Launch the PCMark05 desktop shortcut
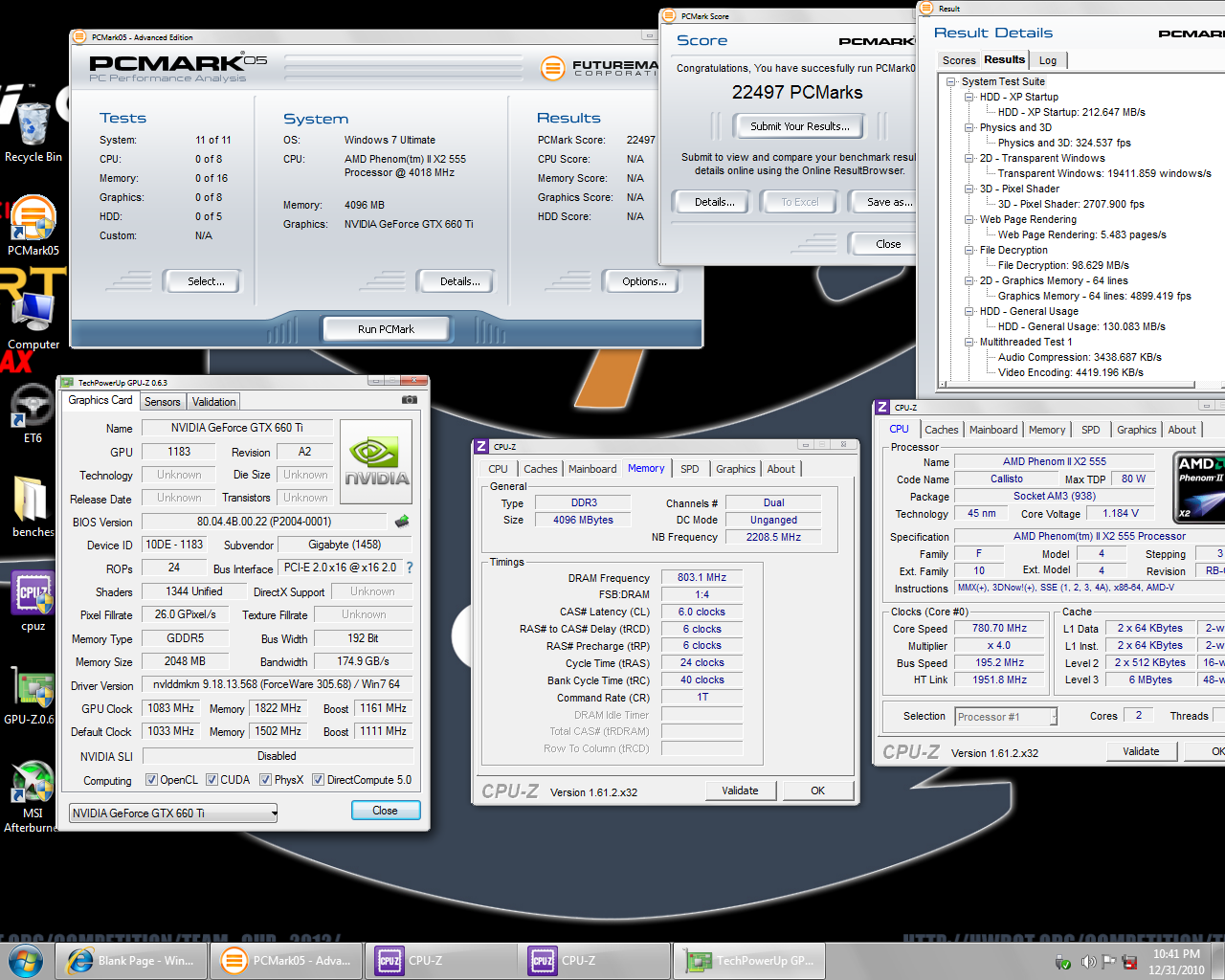Screen dimensions: 1225x980 click(33, 226)
